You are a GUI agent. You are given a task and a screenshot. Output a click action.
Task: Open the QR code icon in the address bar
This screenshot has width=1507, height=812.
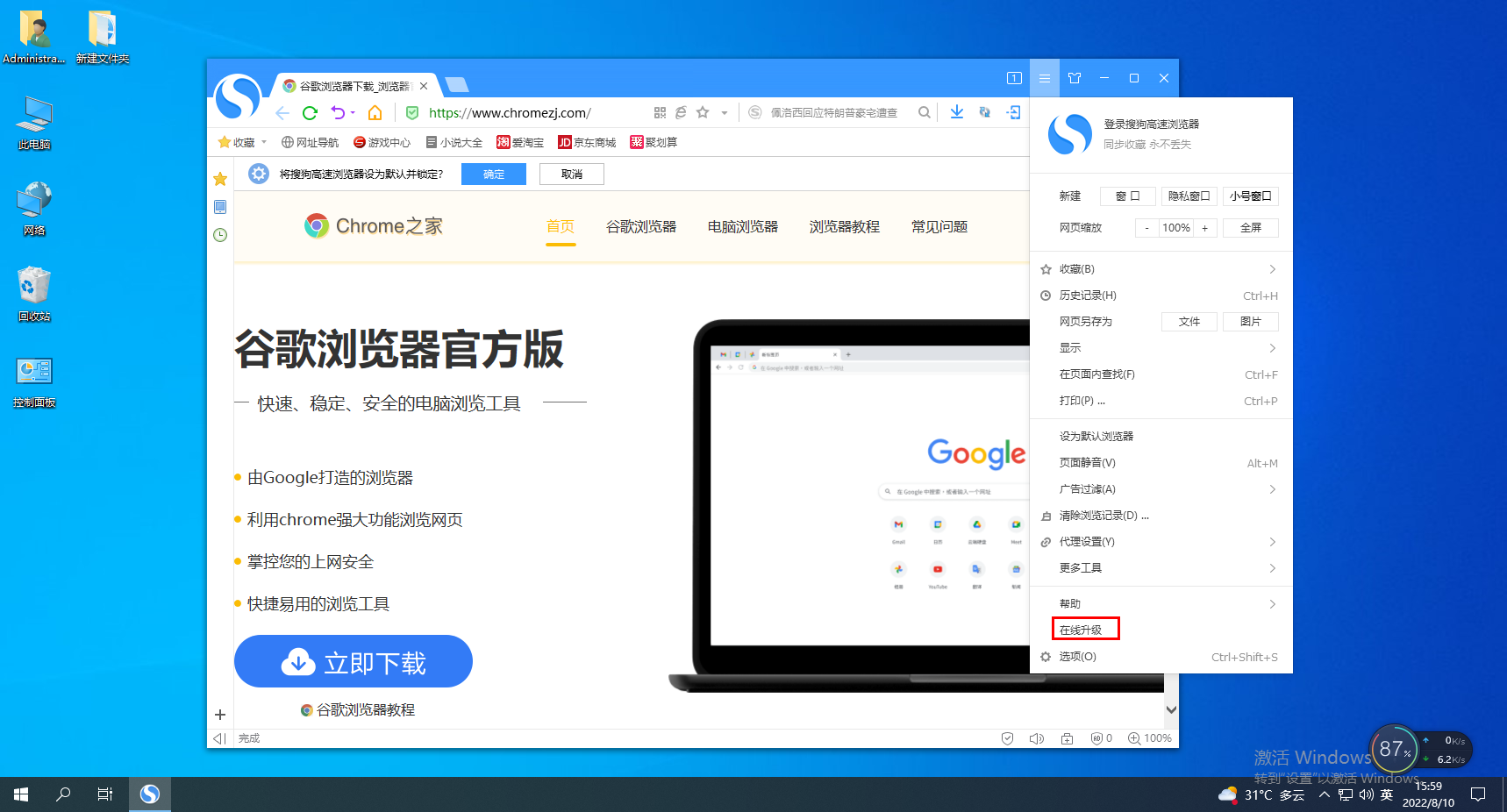click(660, 112)
